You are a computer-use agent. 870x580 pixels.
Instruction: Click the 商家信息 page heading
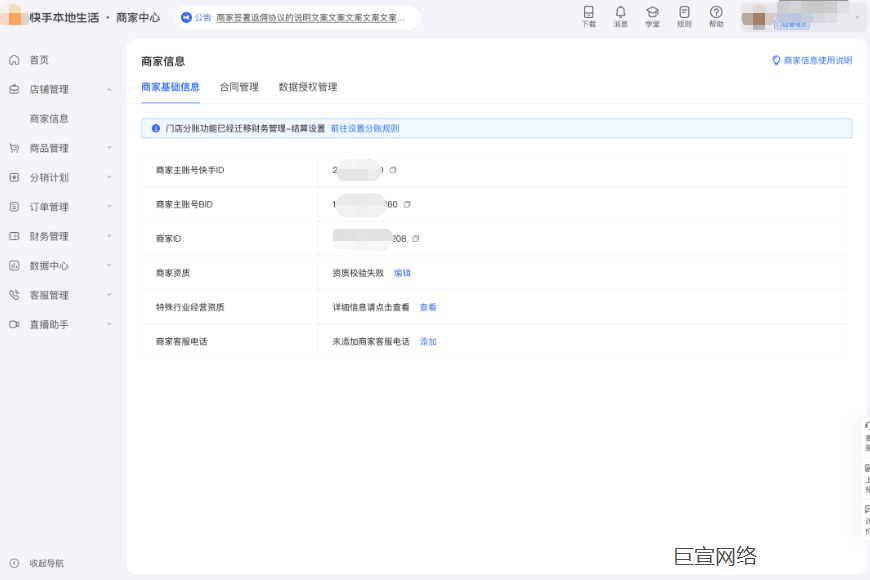(x=163, y=61)
